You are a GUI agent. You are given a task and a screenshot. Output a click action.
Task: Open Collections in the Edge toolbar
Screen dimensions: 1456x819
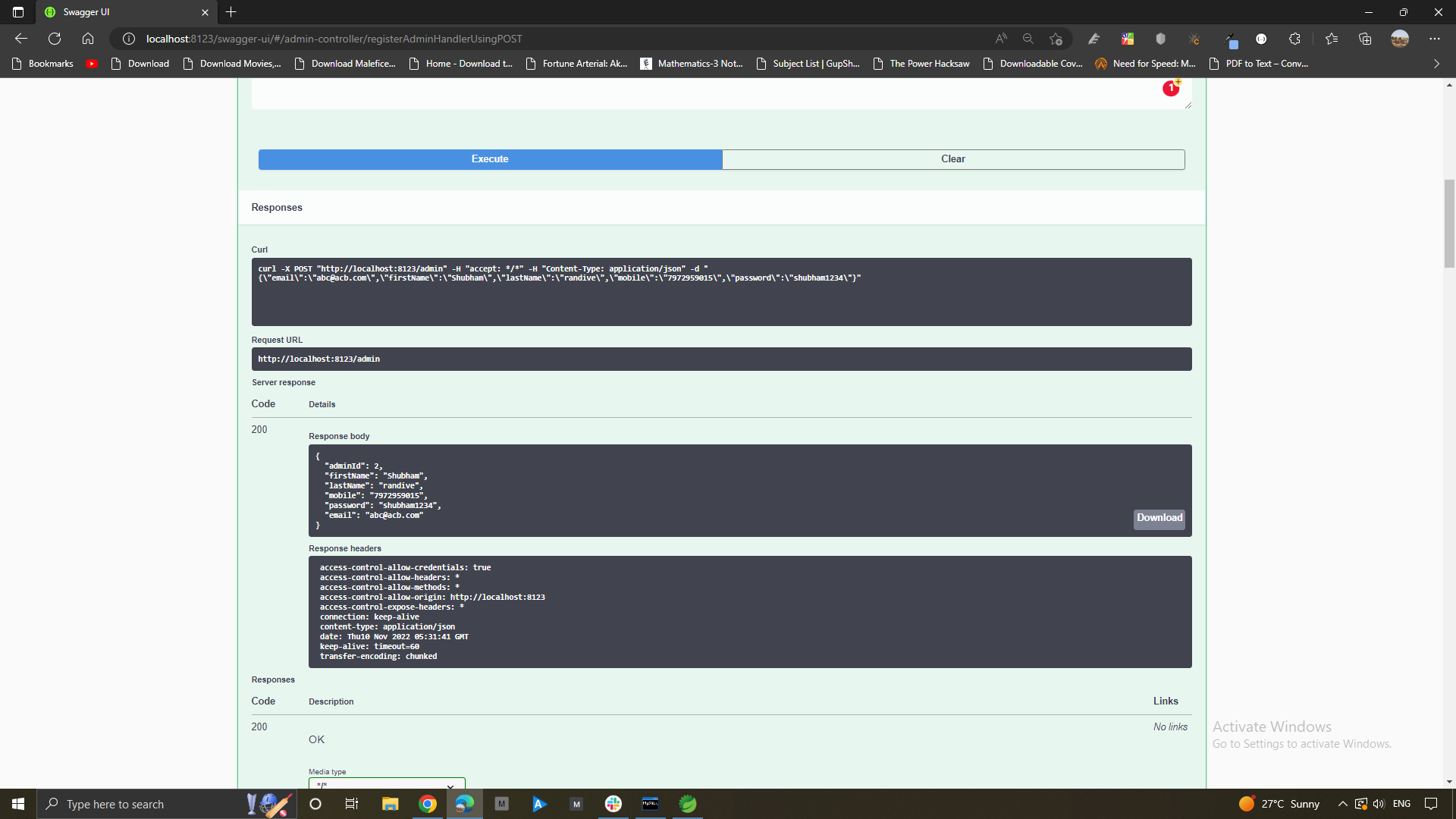pos(1365,39)
